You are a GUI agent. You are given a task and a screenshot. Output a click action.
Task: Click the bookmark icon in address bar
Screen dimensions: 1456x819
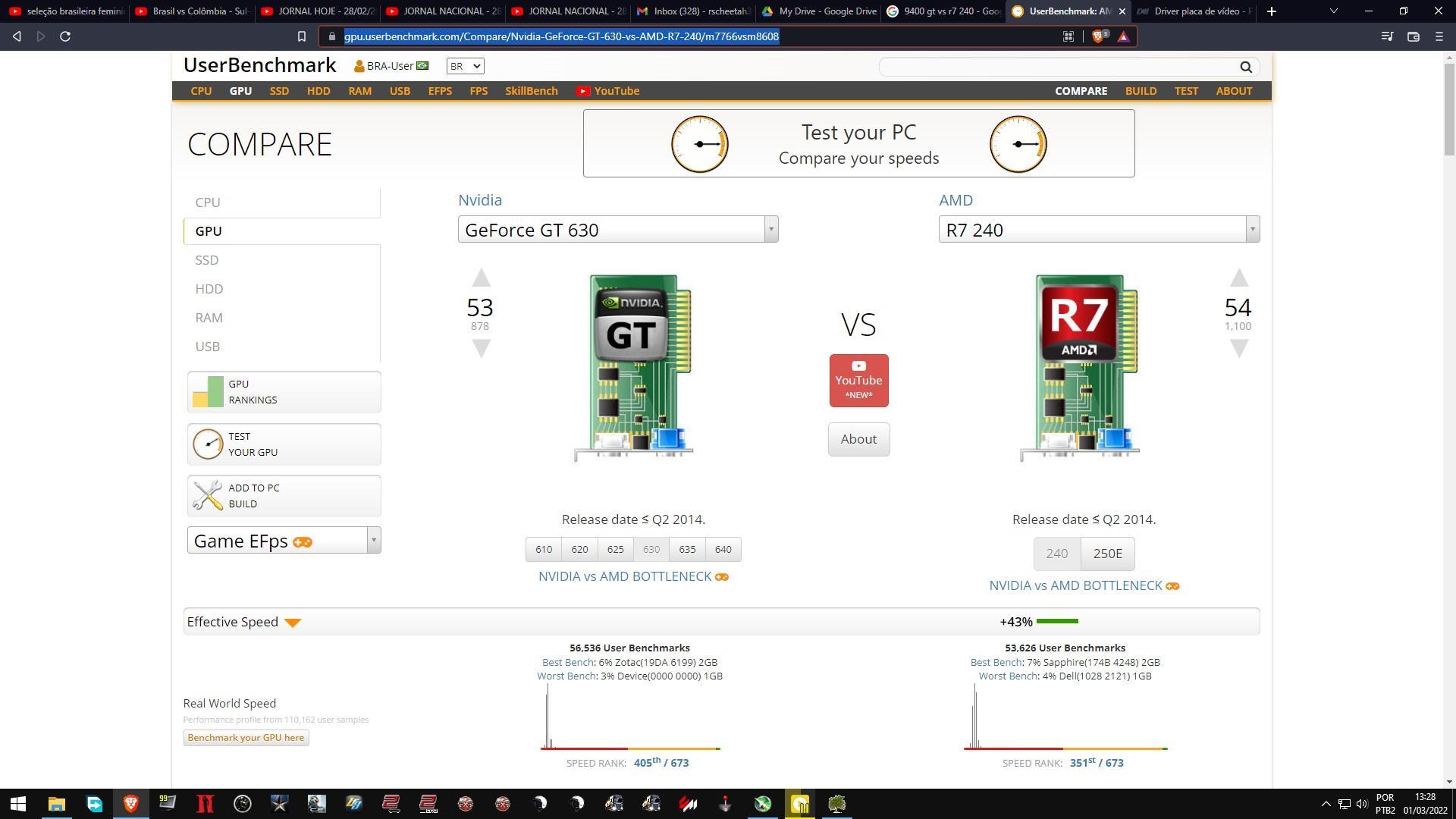(x=301, y=36)
